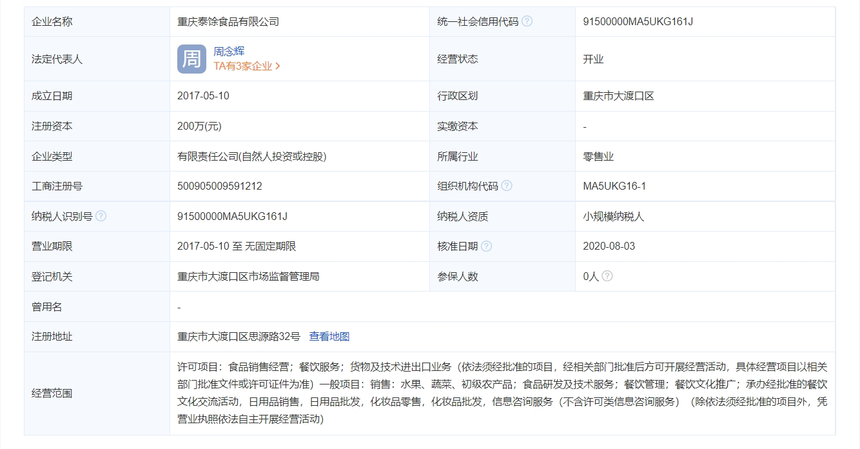Click help icon beside 统一社会信用代码
The height and width of the screenshot is (449, 860).
coord(527,21)
